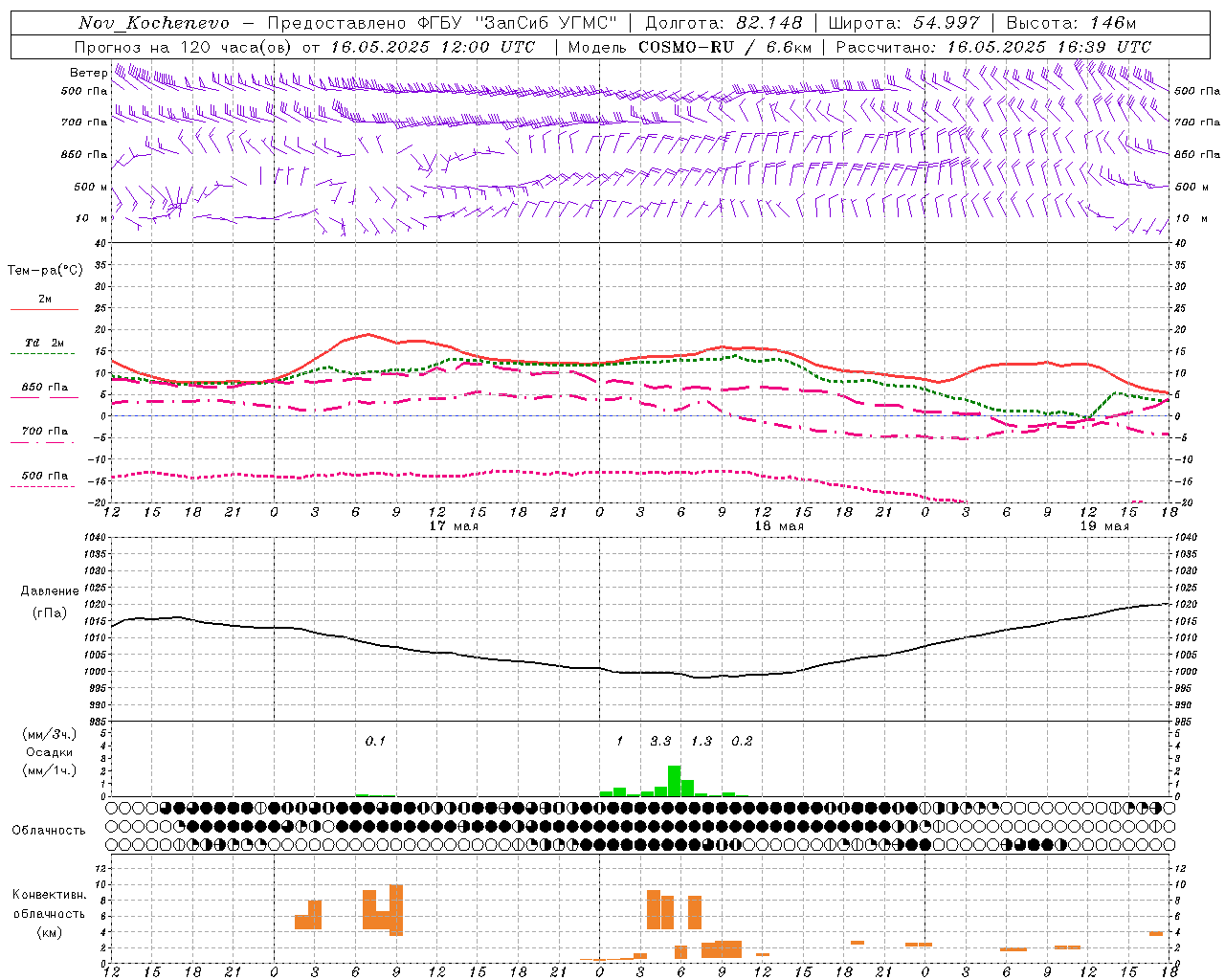Screen dimensions: 1225x980
Task: Click the 700 гПа temperature legend entry
Action: click(x=45, y=432)
